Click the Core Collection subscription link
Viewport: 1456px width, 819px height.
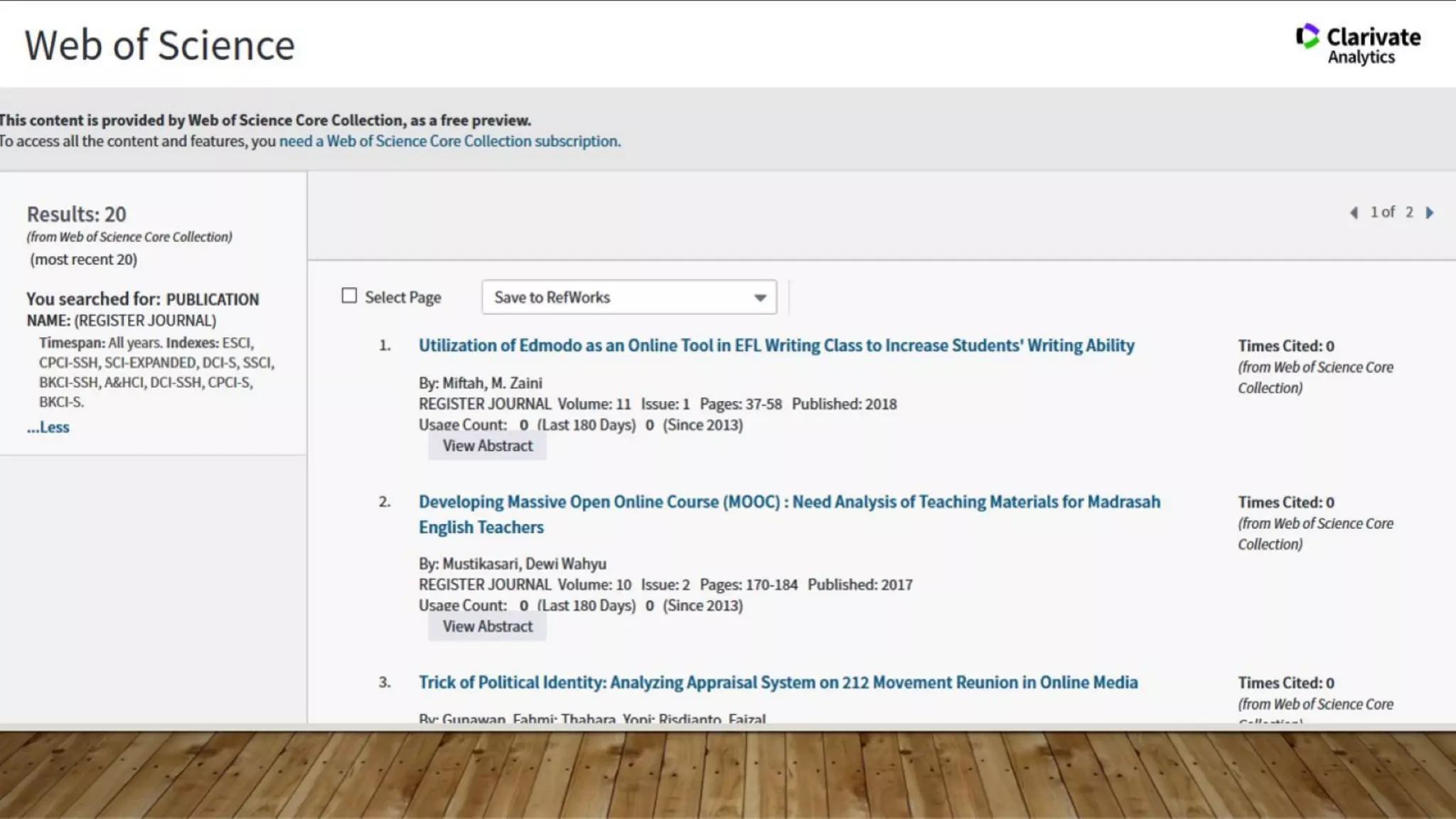(449, 141)
